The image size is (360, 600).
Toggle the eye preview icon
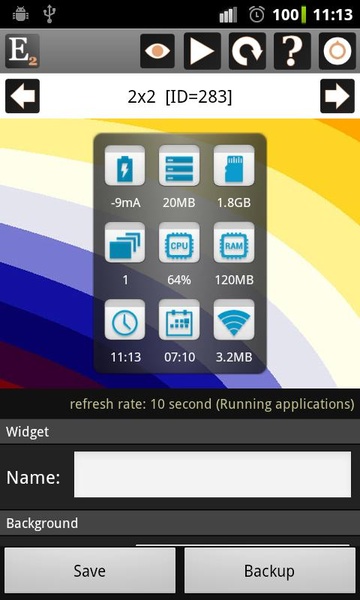pyautogui.click(x=157, y=51)
